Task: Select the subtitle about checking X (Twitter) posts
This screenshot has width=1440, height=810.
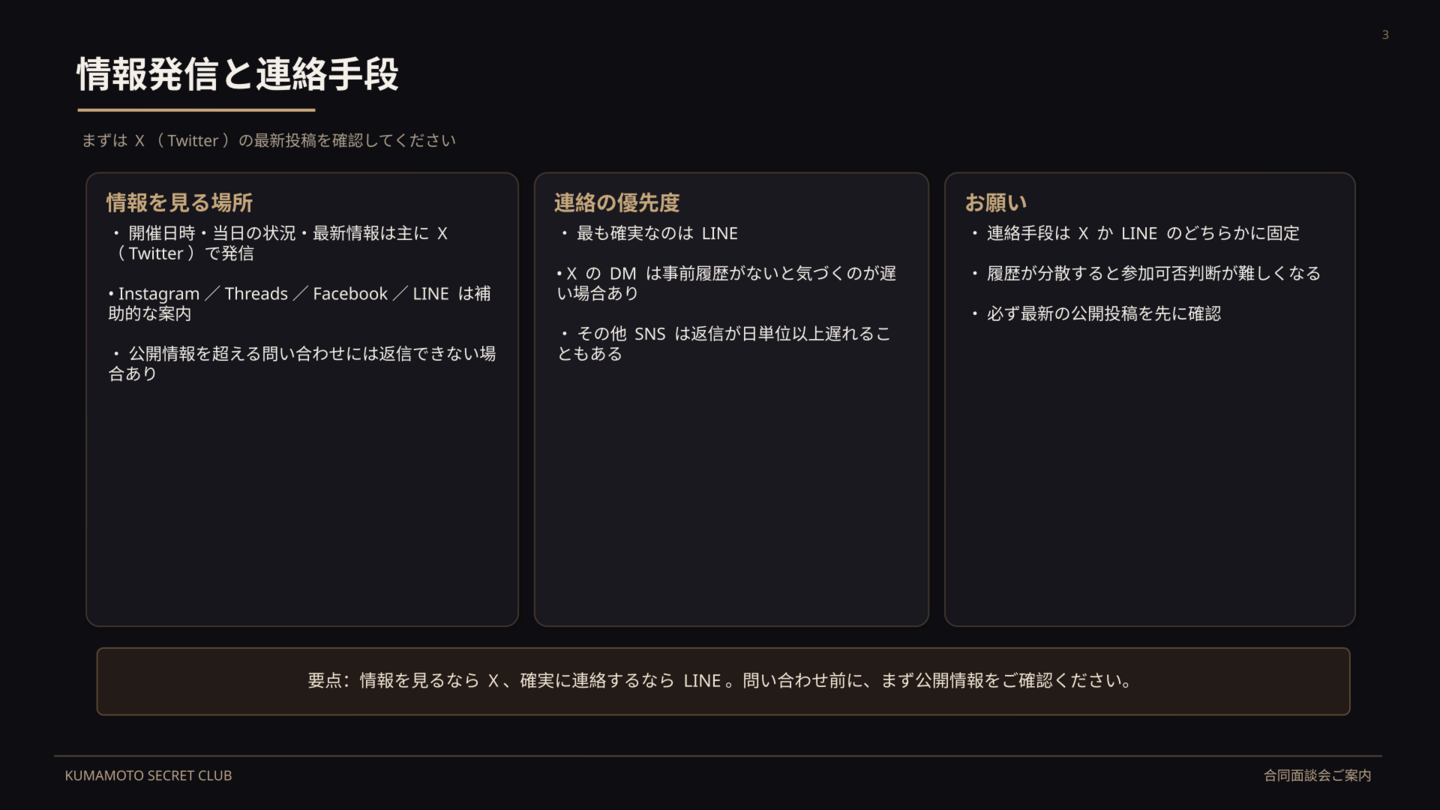Action: [x=268, y=141]
